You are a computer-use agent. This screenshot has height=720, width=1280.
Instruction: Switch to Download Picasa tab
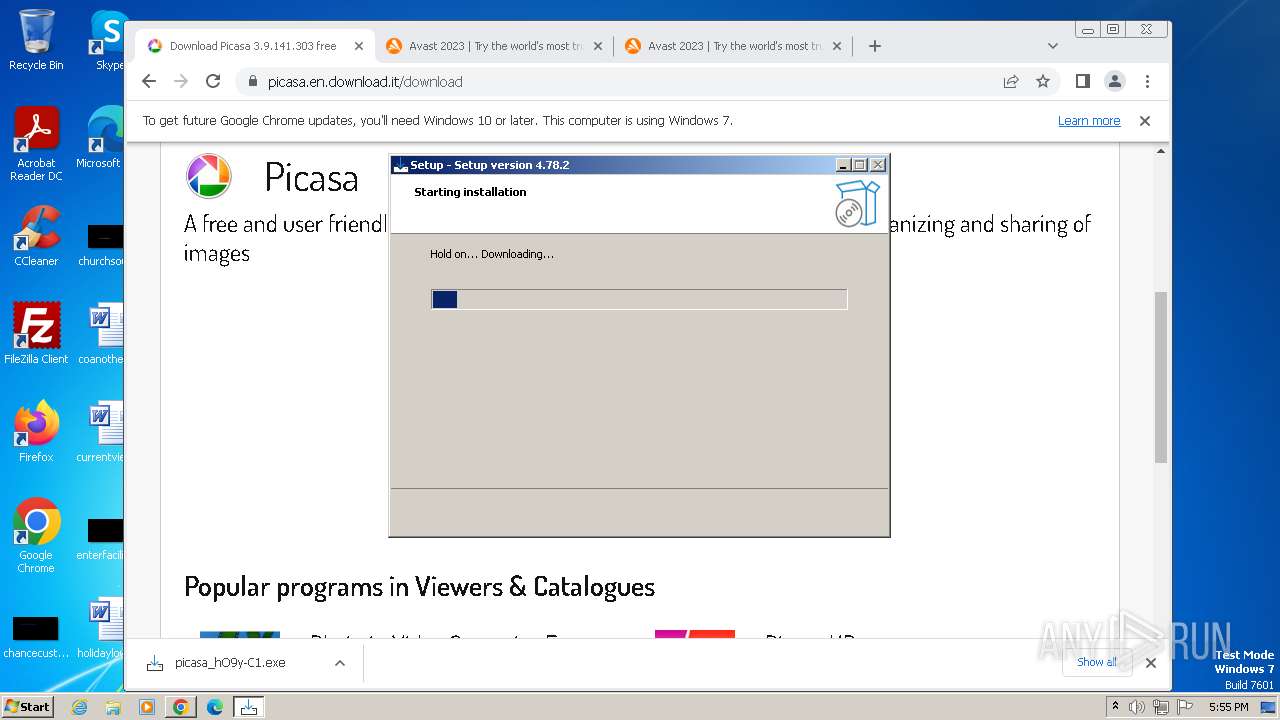253,46
